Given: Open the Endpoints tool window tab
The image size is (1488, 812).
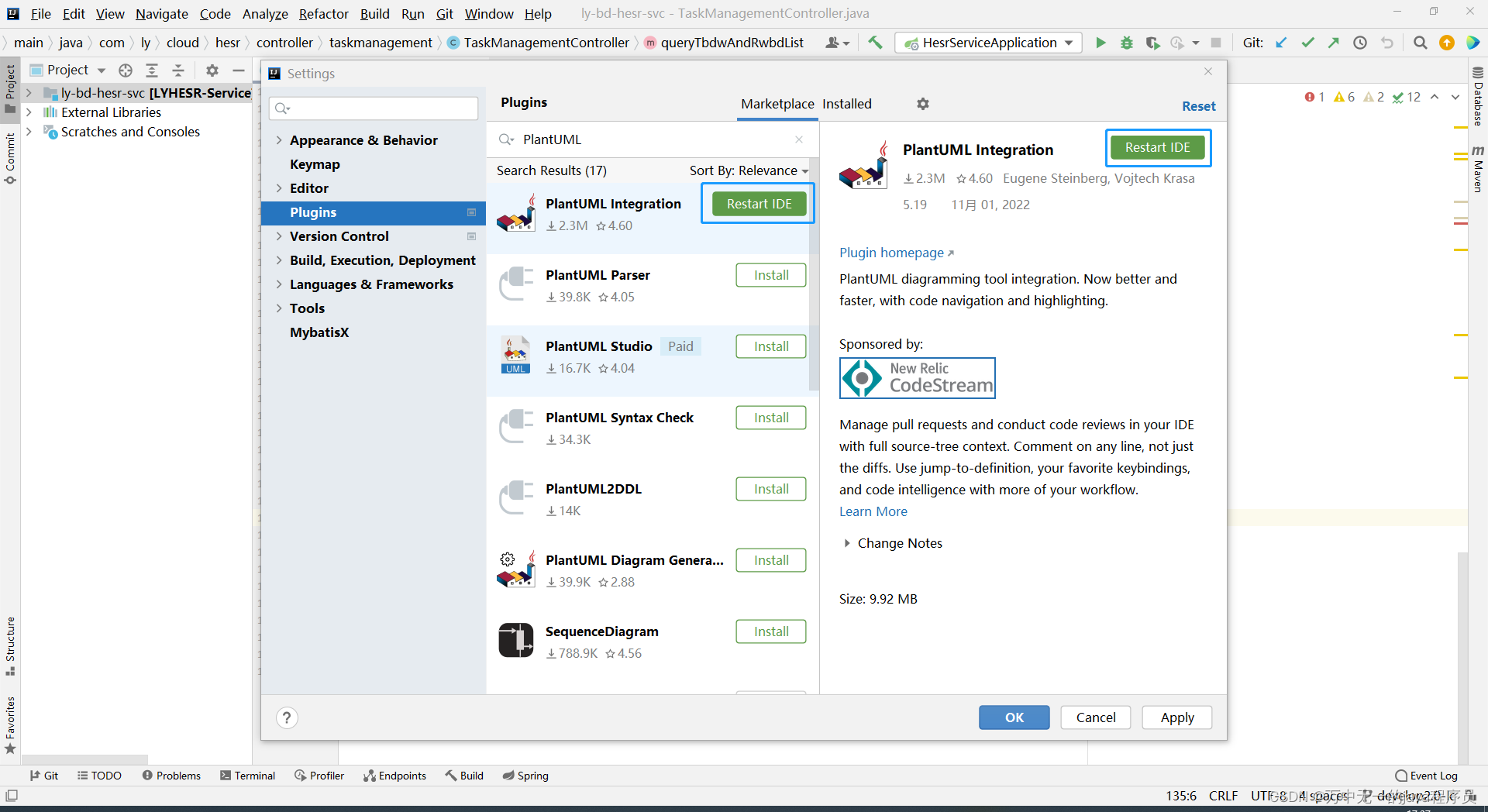Looking at the screenshot, I should pyautogui.click(x=394, y=776).
